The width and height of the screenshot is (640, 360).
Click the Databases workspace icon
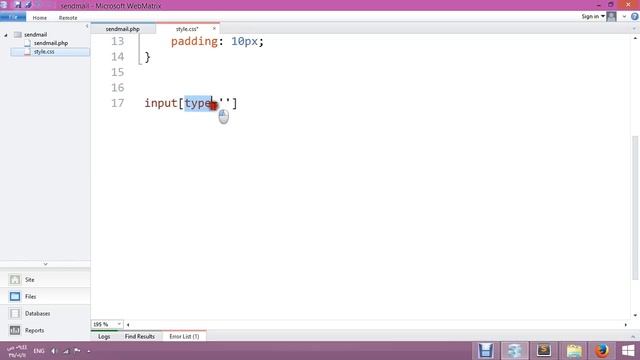pos(15,313)
